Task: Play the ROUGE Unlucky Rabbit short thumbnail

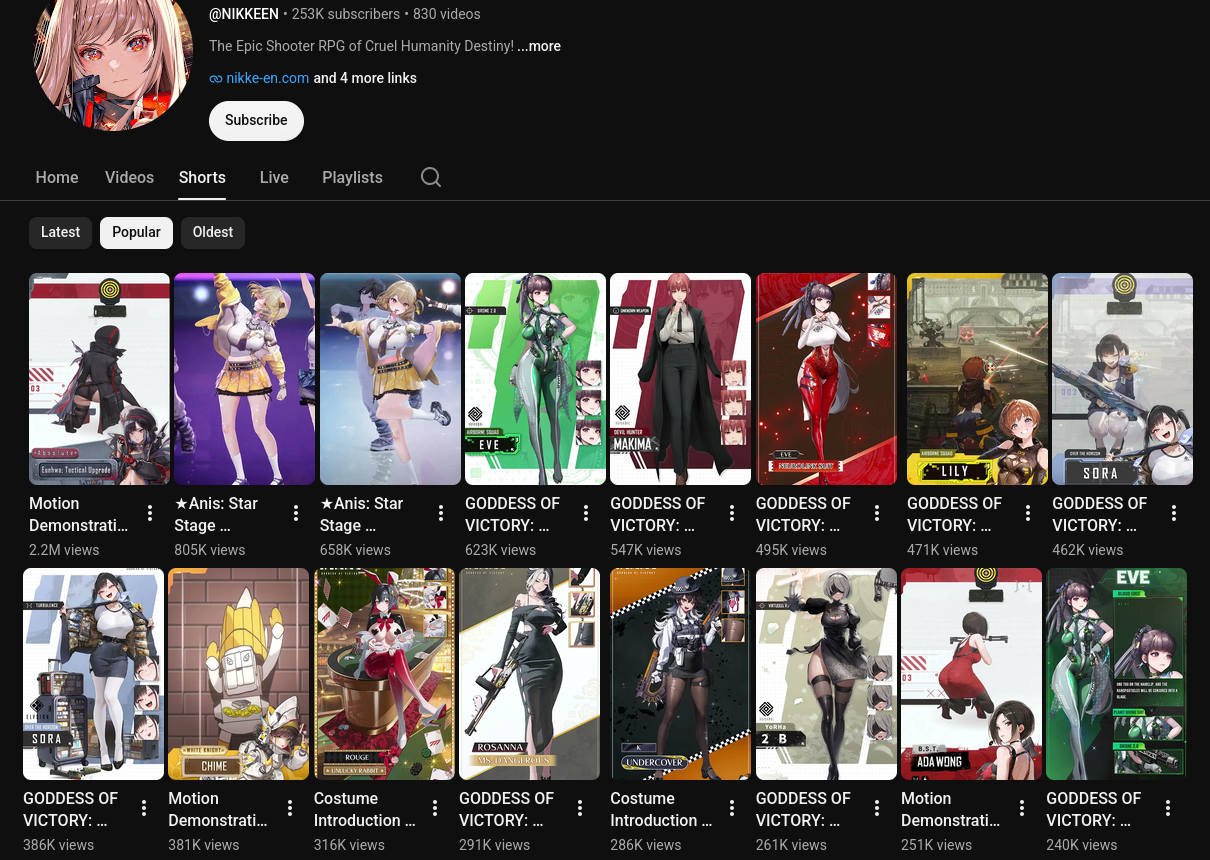Action: pyautogui.click(x=384, y=674)
